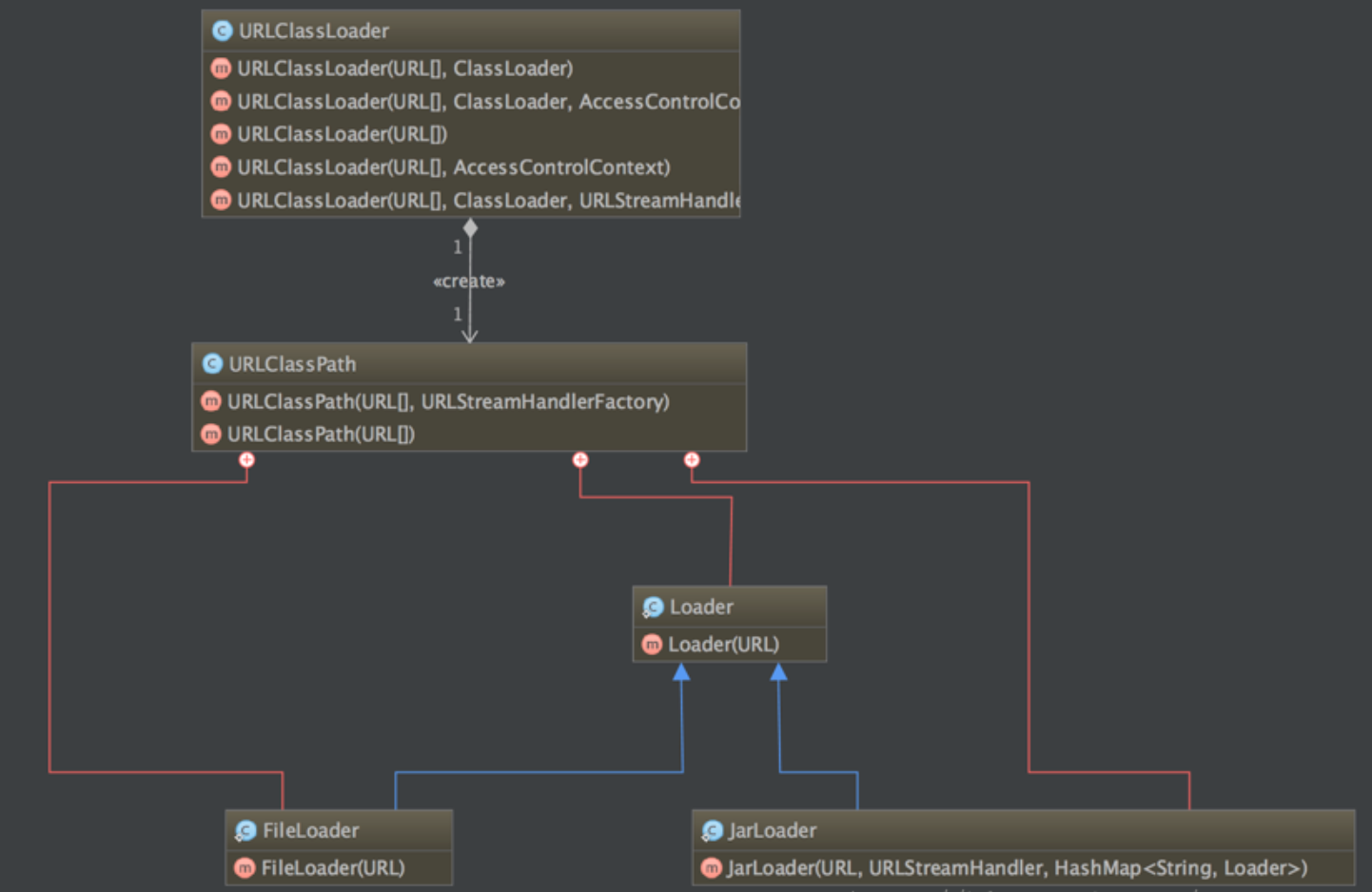Screen dimensions: 1372x892
Task: Select constructor URLClassLoader(URL[], AccessControlContext)
Action: click(454, 167)
